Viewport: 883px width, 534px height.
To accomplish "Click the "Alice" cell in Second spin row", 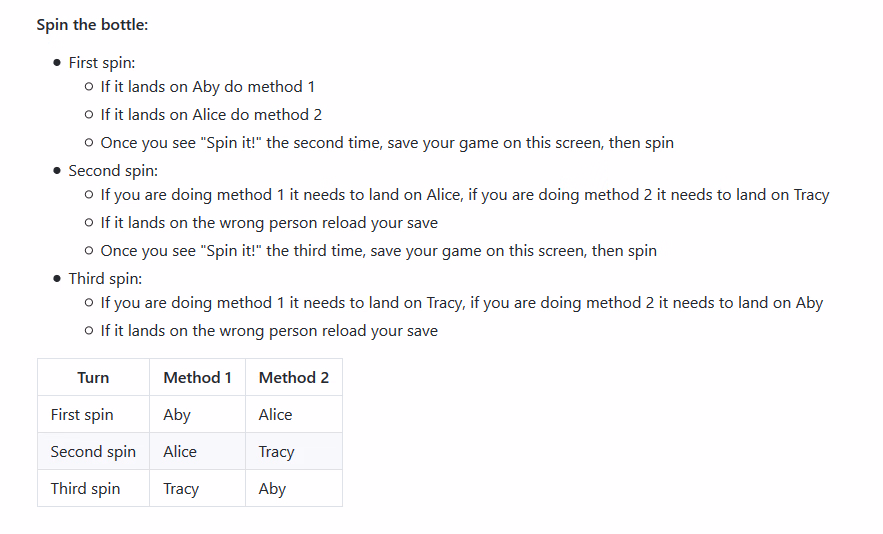I will click(198, 452).
